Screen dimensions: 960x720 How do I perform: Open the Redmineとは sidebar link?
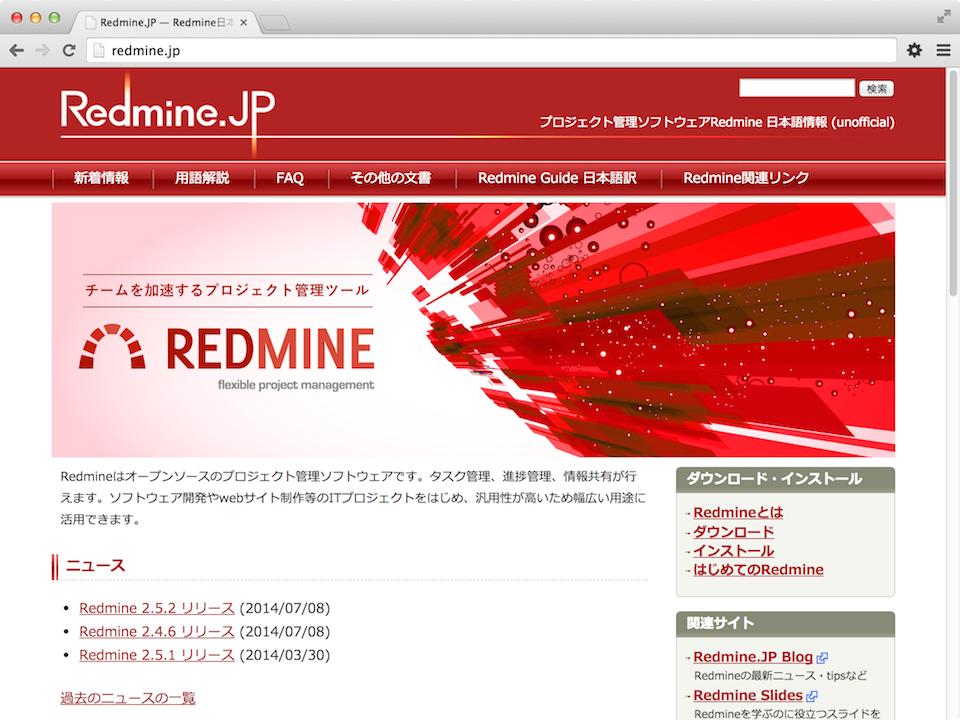pos(738,512)
